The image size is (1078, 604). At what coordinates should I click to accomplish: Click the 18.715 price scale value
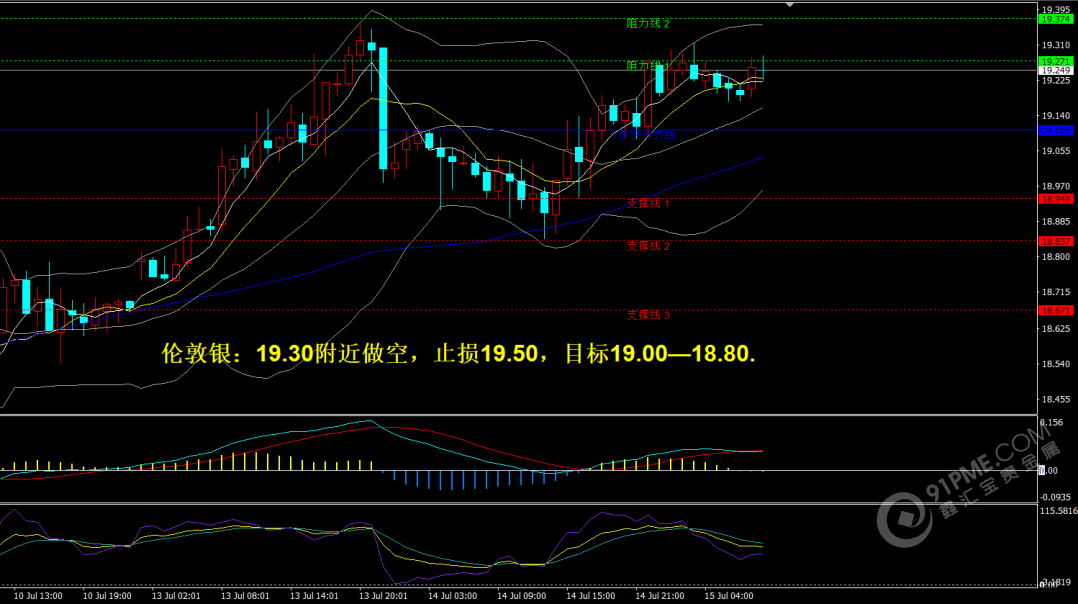(x=1056, y=292)
